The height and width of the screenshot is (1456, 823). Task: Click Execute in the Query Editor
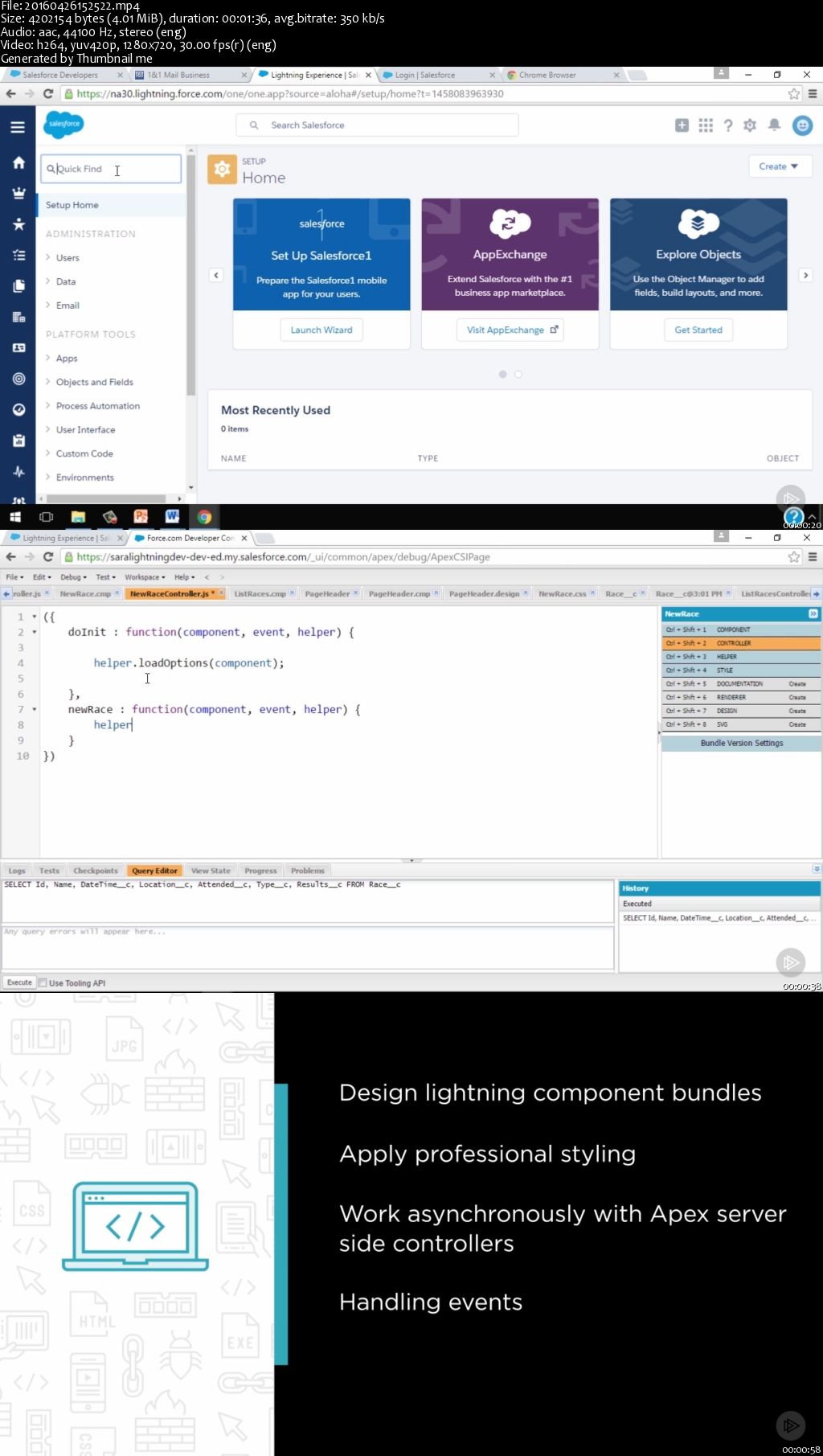(x=19, y=982)
